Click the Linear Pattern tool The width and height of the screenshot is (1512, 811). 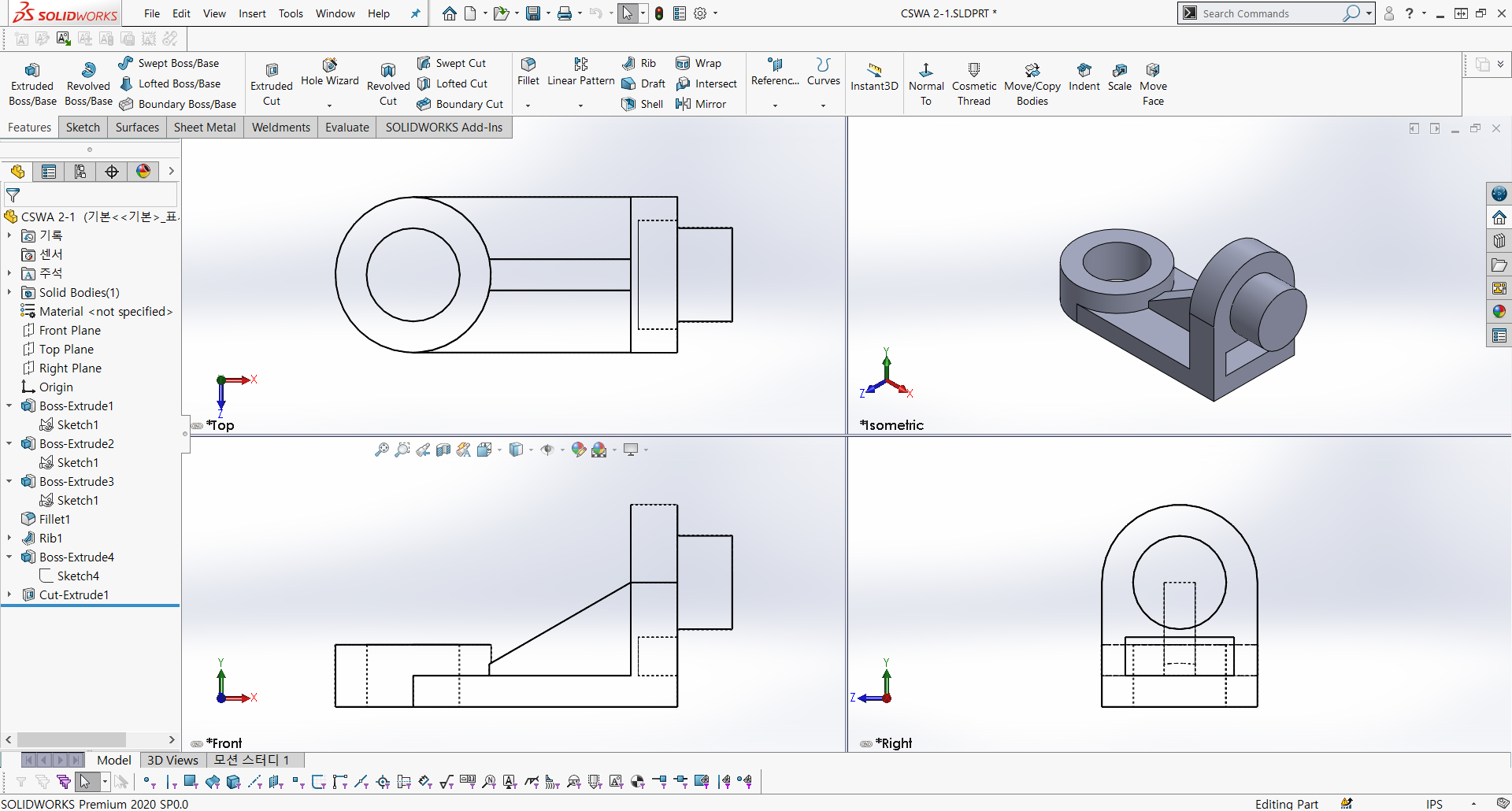pos(580,72)
